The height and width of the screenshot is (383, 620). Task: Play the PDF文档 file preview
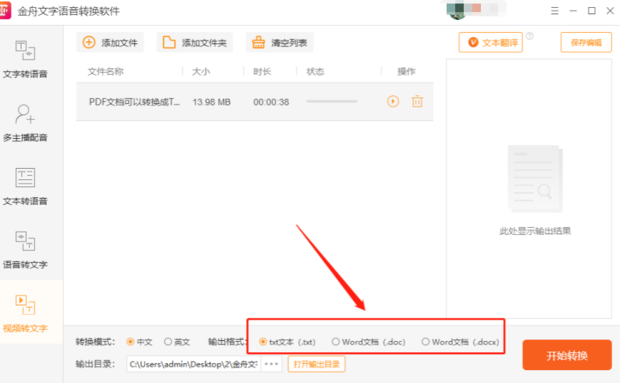(393, 102)
